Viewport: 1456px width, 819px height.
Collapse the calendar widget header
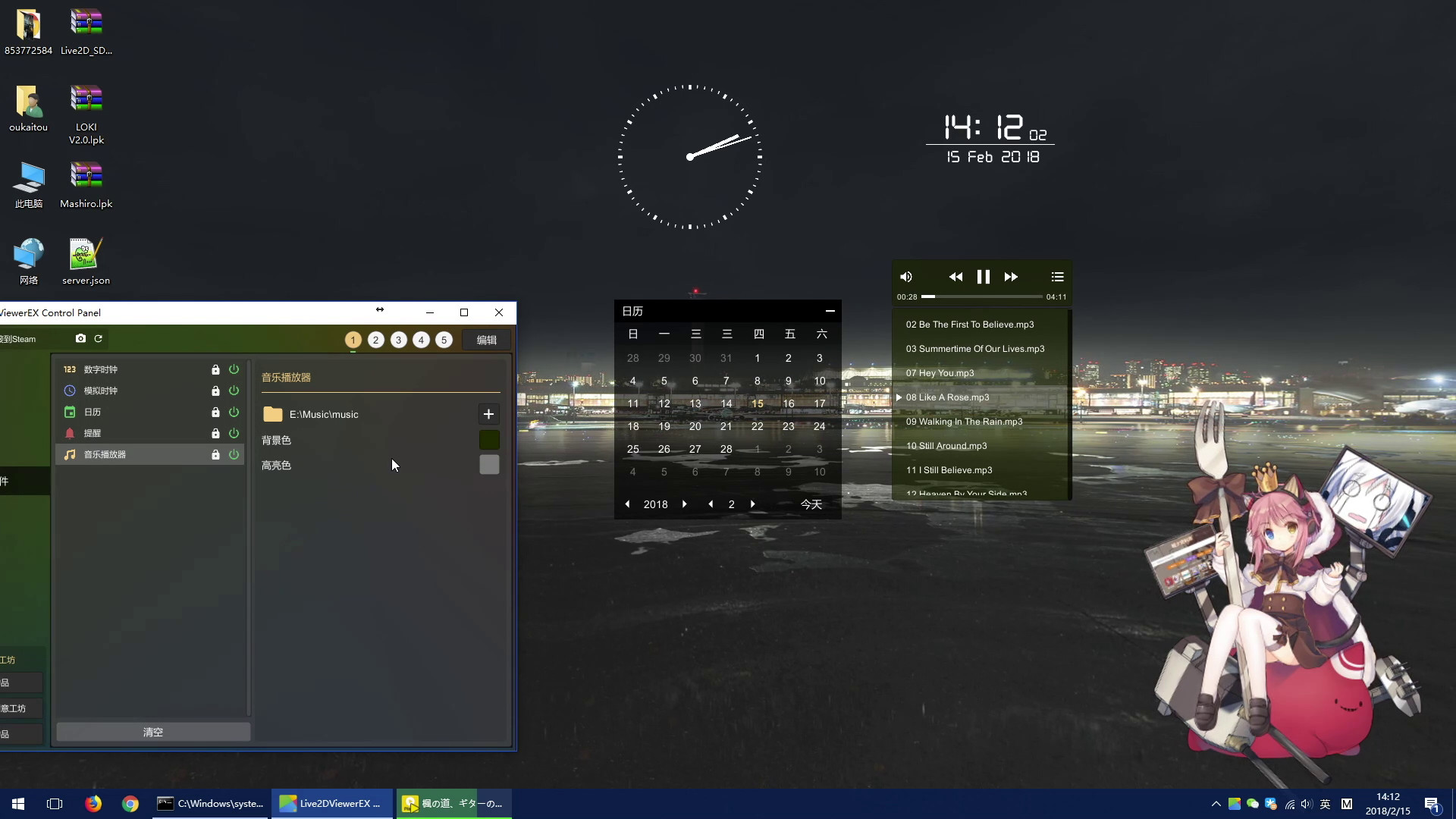tap(830, 311)
